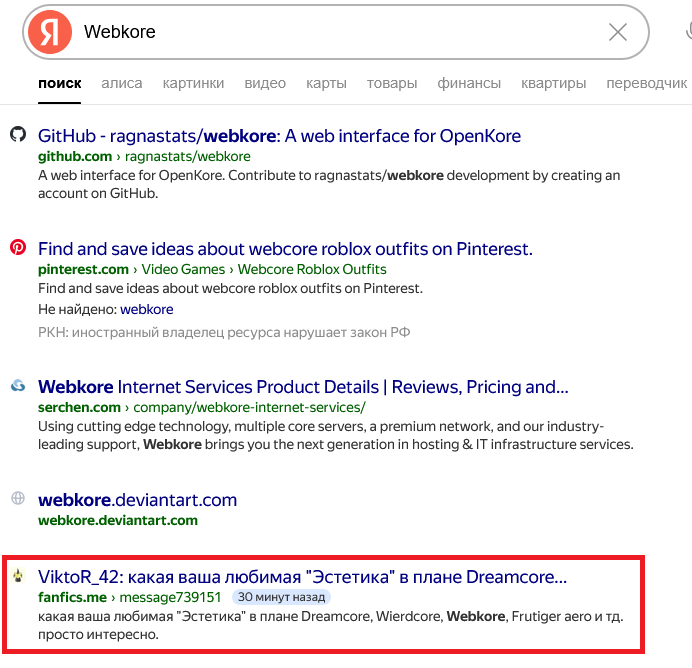Open Webkore Internet Services Product Details link
The width and height of the screenshot is (692, 668).
coord(303,387)
